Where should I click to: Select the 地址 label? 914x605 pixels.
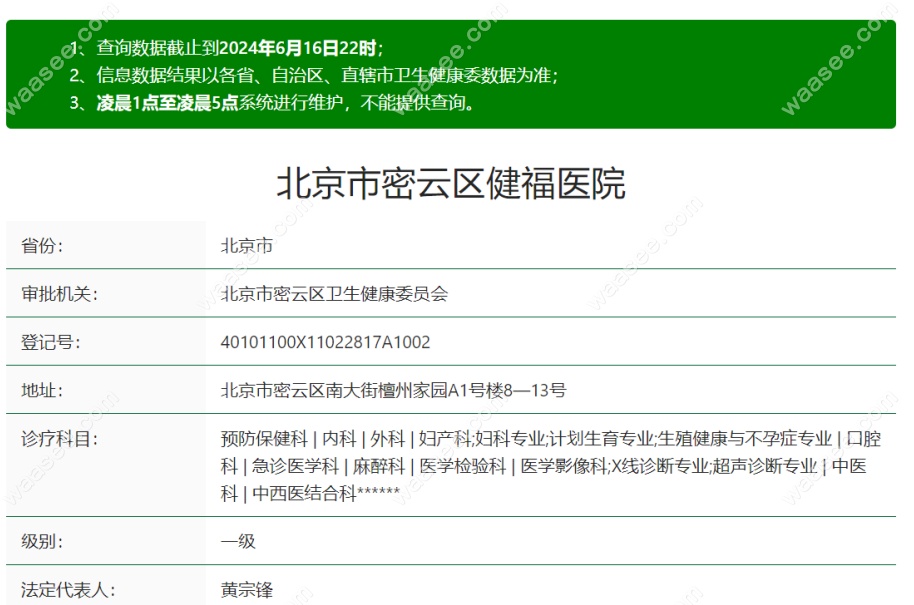point(42,390)
